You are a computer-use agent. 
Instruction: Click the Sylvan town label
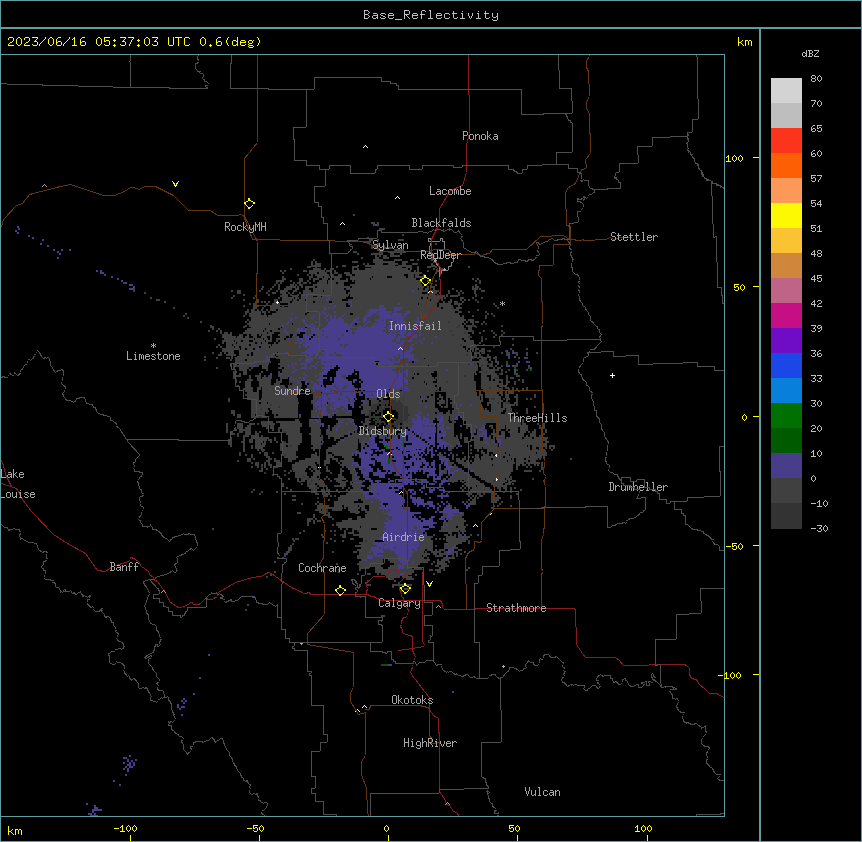tap(390, 245)
